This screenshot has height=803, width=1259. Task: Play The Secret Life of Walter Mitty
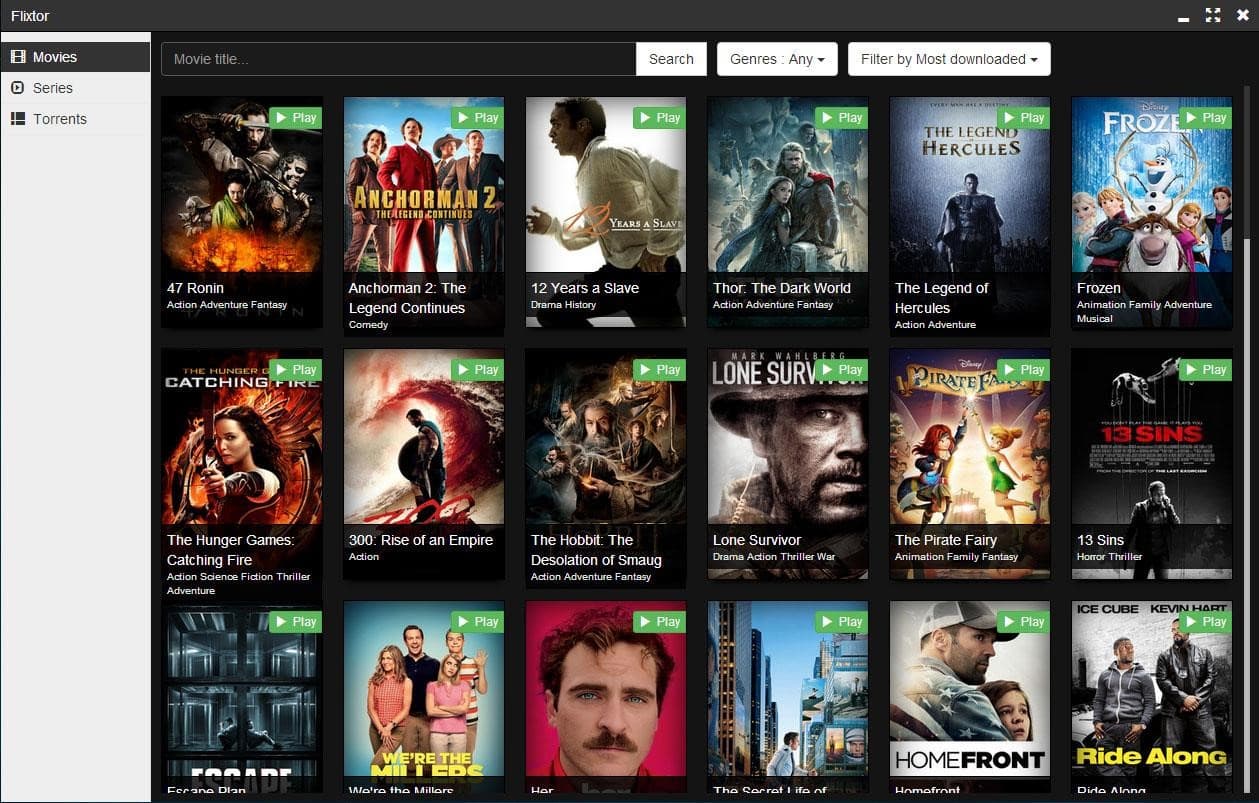click(842, 621)
